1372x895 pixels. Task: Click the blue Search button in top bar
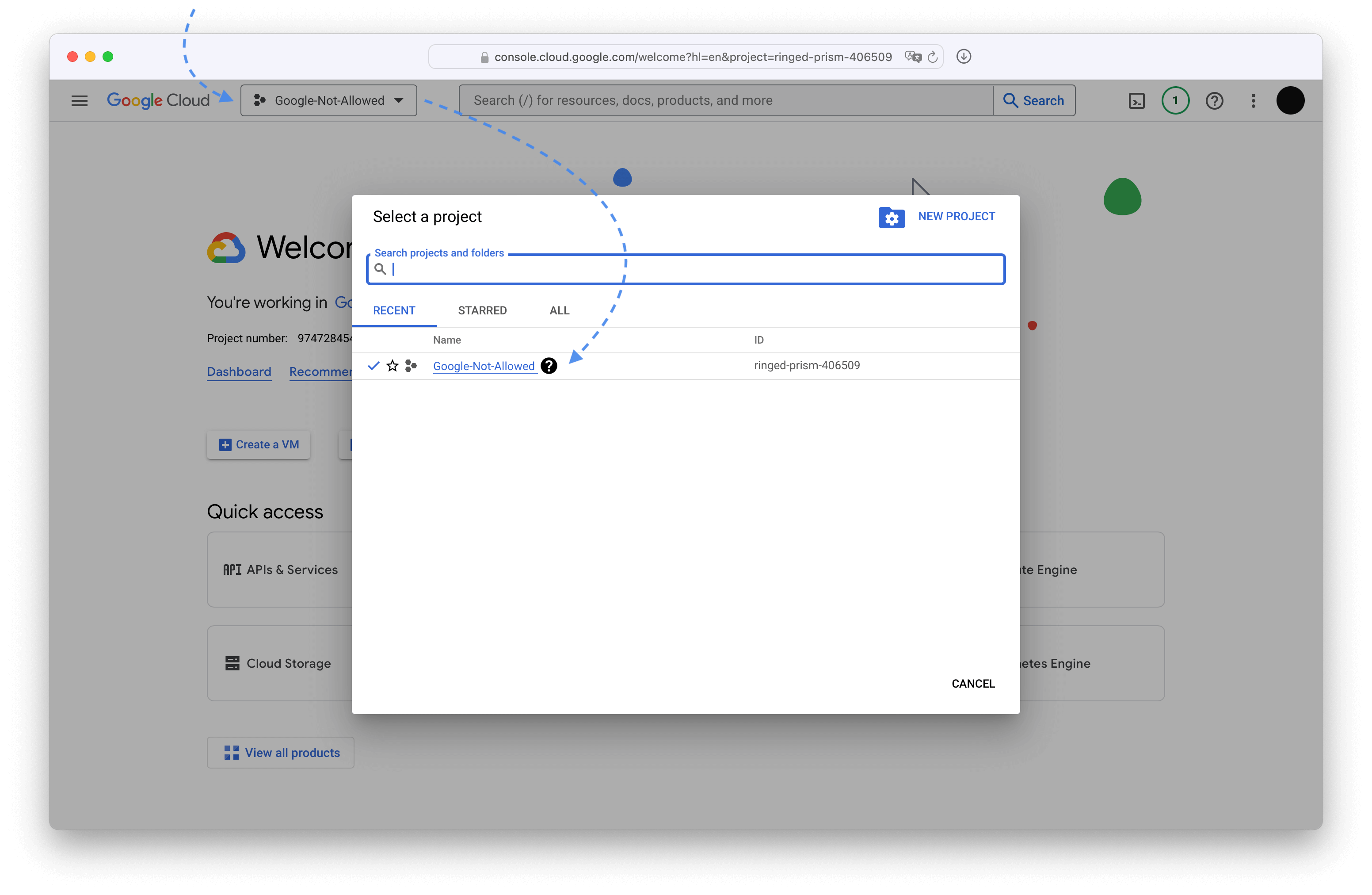(1033, 101)
